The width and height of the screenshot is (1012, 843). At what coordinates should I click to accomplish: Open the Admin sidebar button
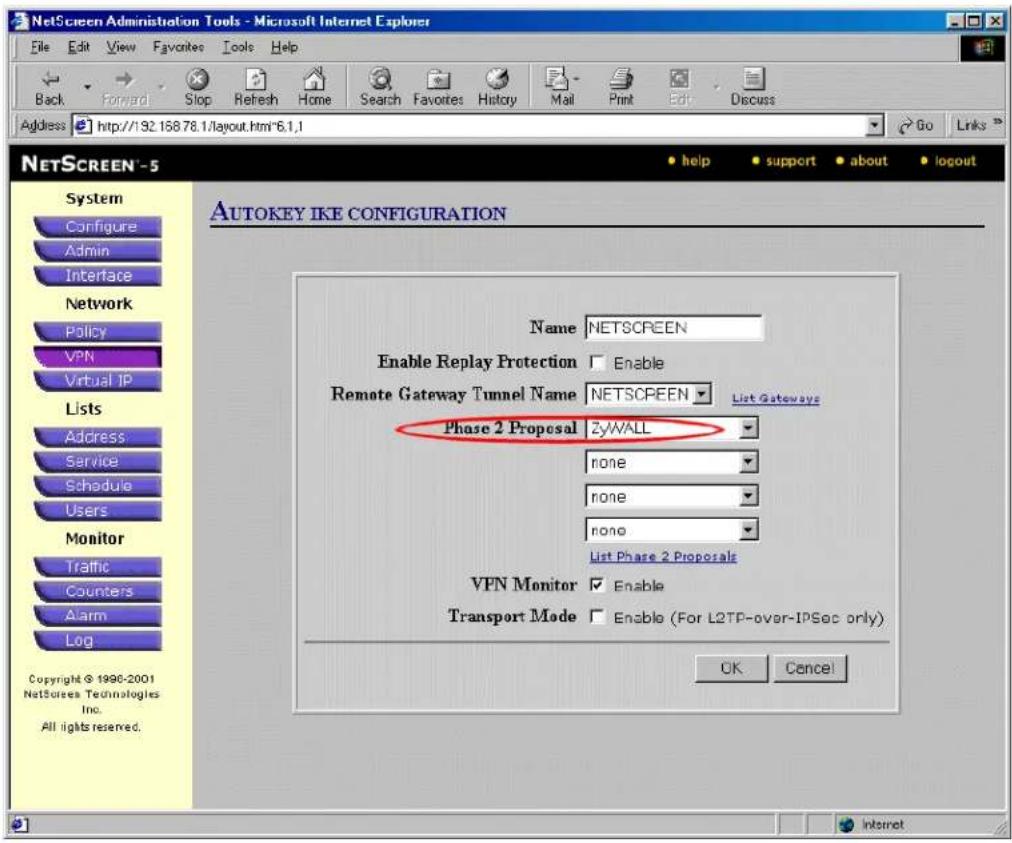pyautogui.click(x=98, y=251)
